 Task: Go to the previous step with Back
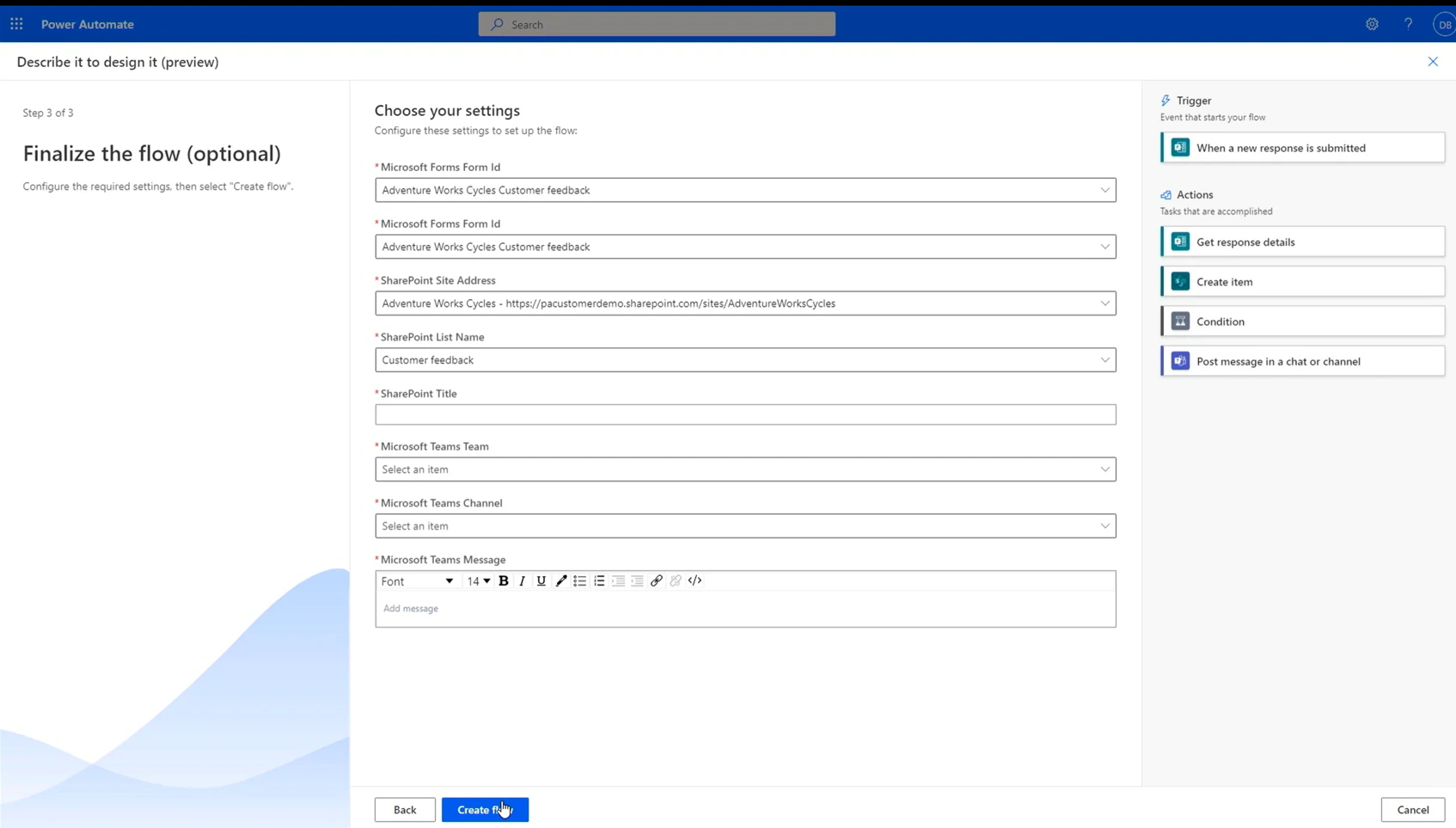tap(405, 810)
